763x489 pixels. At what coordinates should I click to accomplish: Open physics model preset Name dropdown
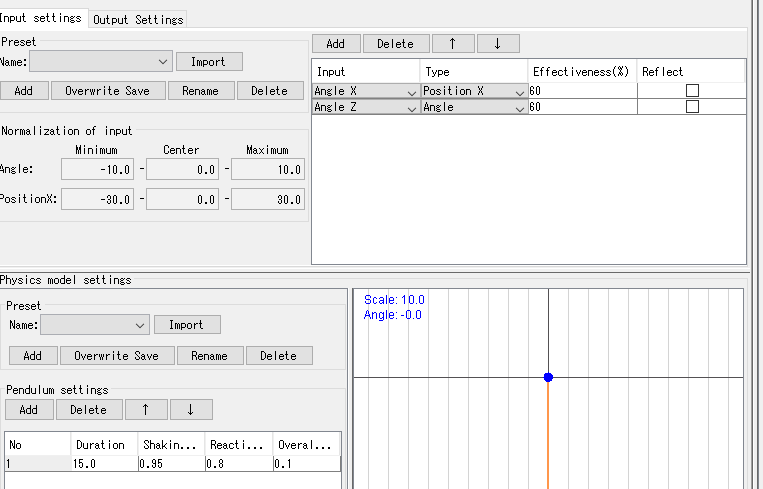(95, 325)
